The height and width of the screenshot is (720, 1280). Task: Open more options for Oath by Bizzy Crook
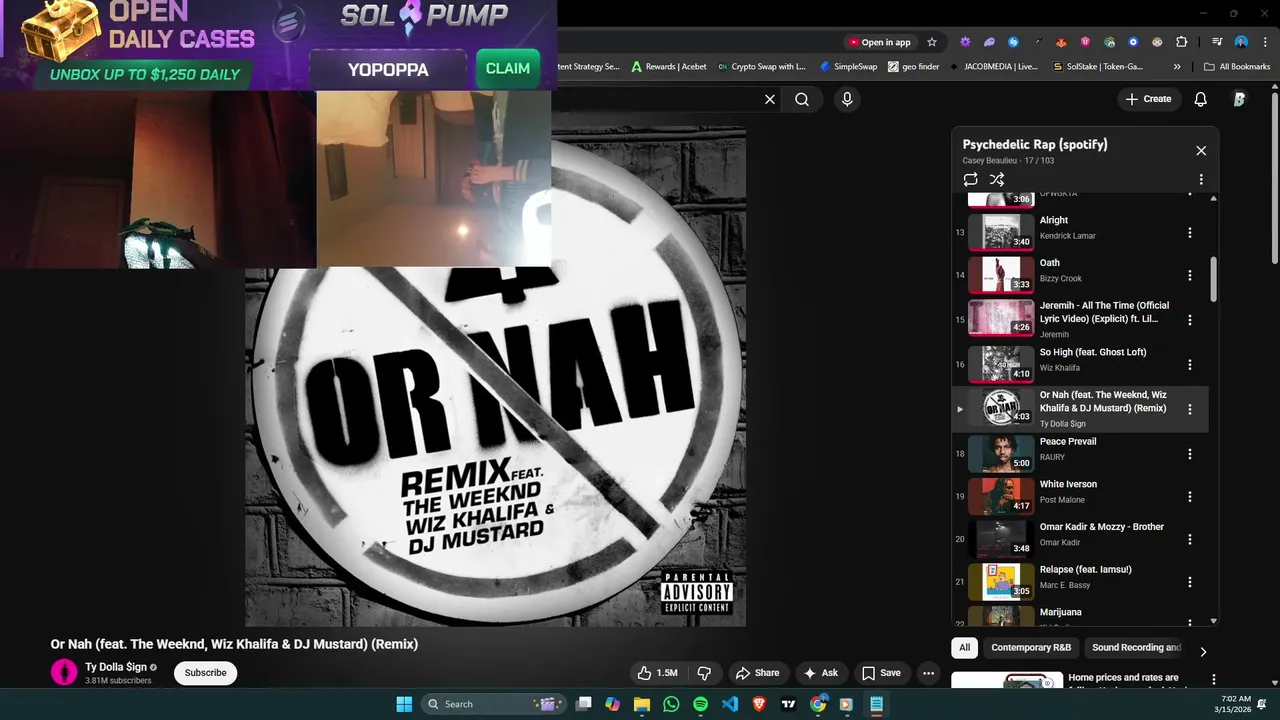pyautogui.click(x=1190, y=275)
